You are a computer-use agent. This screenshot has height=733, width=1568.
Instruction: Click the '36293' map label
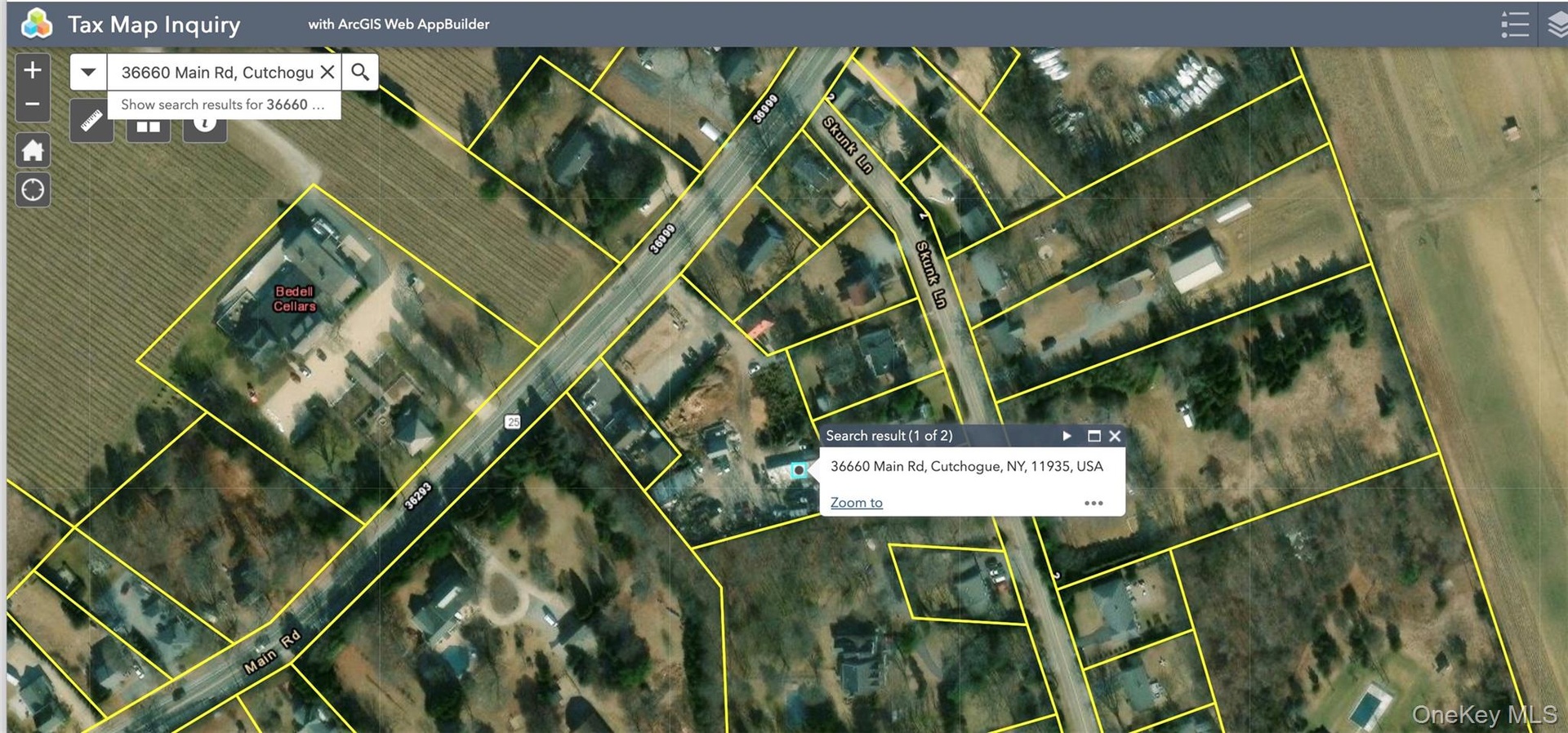click(x=417, y=496)
